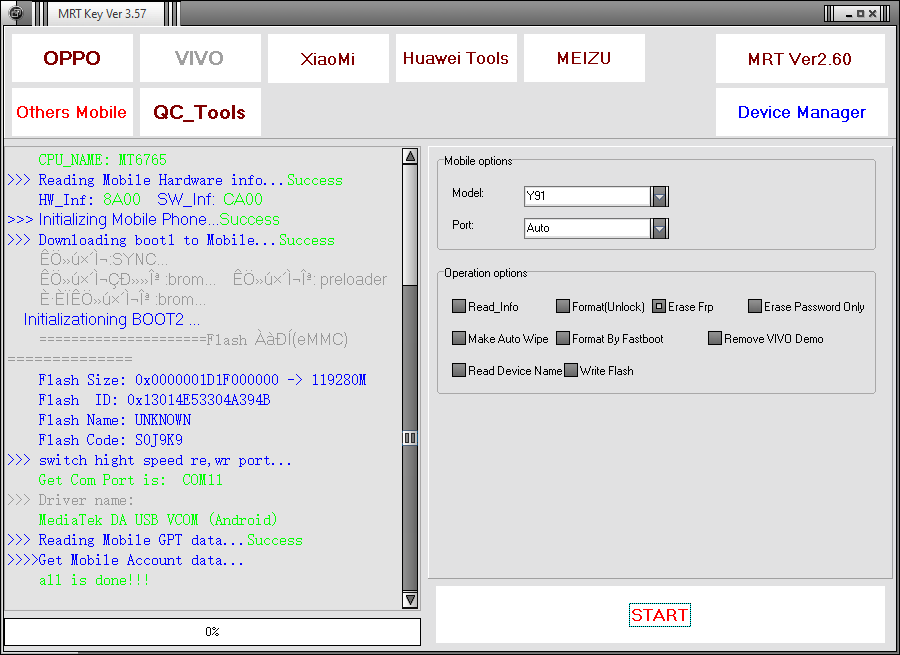Click the log scrollbar thumb grip
The image size is (900, 655).
tap(410, 438)
